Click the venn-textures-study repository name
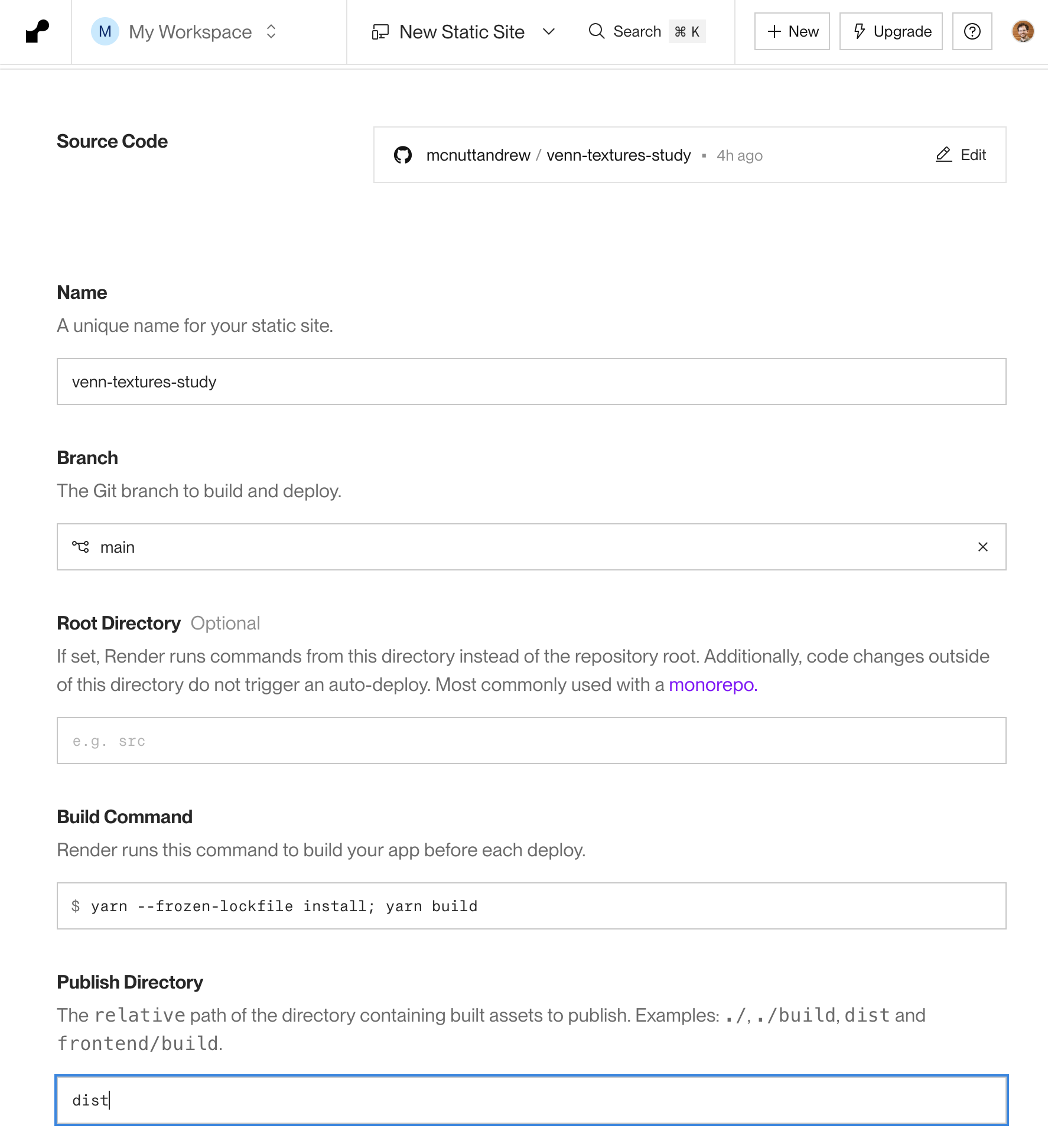The image size is (1048, 1148). (x=618, y=155)
